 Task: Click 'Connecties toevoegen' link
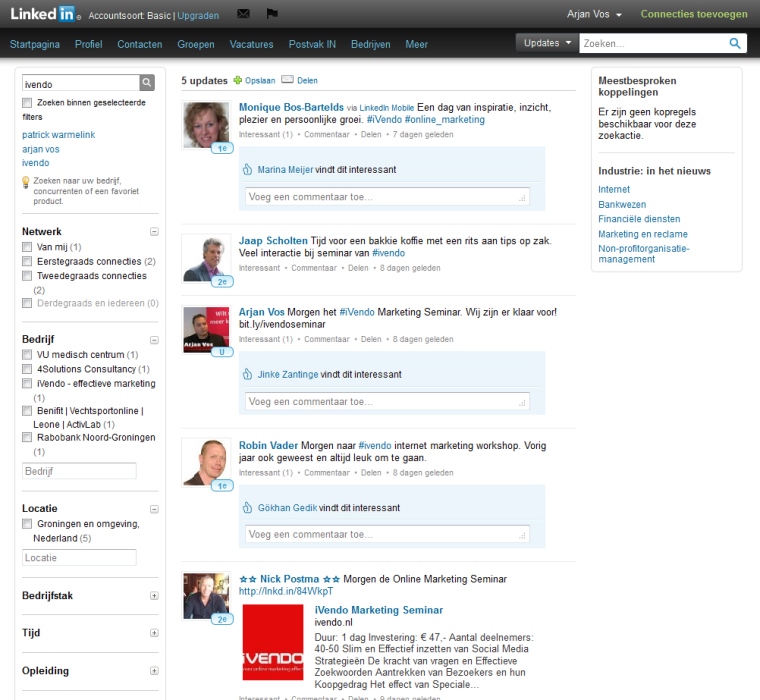[x=694, y=14]
